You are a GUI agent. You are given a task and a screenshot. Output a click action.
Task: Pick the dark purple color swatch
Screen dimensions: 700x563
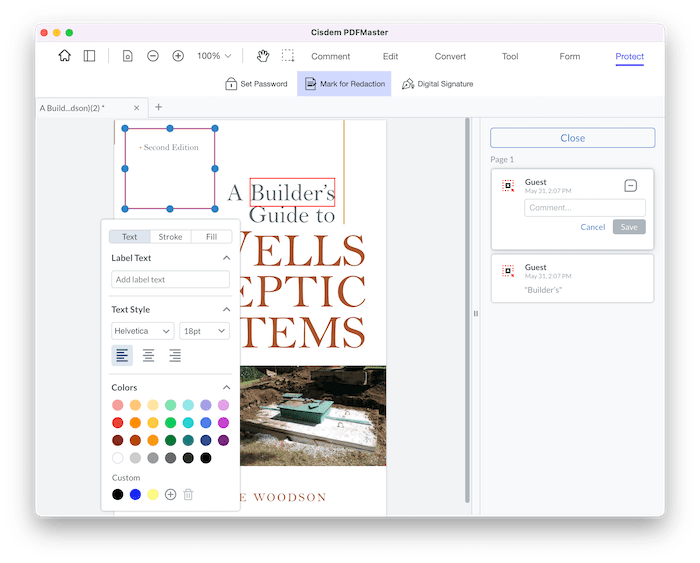pyautogui.click(x=223, y=440)
